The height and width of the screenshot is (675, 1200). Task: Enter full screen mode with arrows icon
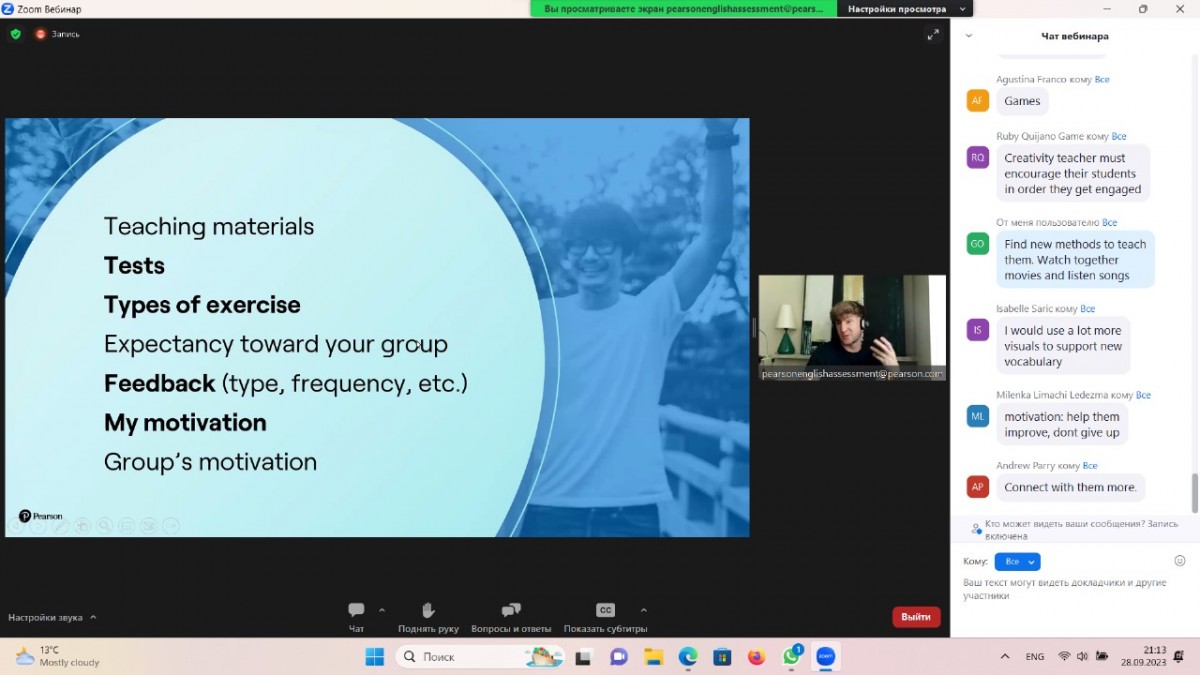point(933,34)
